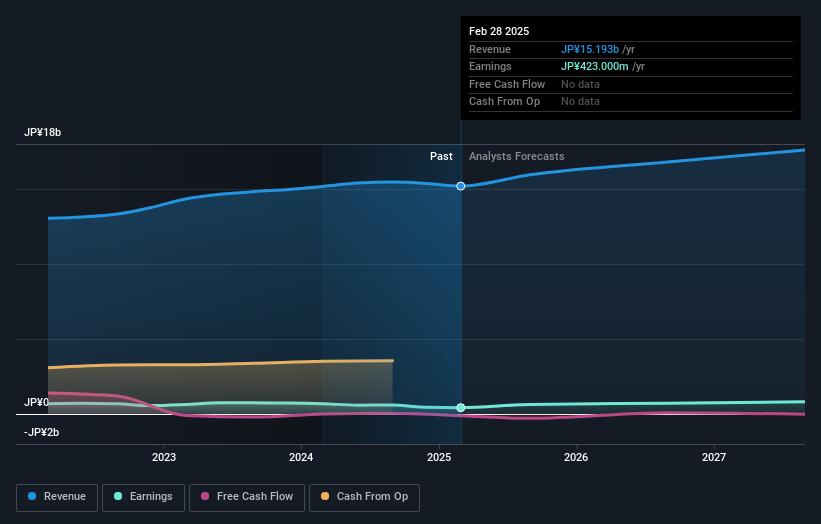
Task: Click the Earnings tooltip row label
Action: pos(490,66)
